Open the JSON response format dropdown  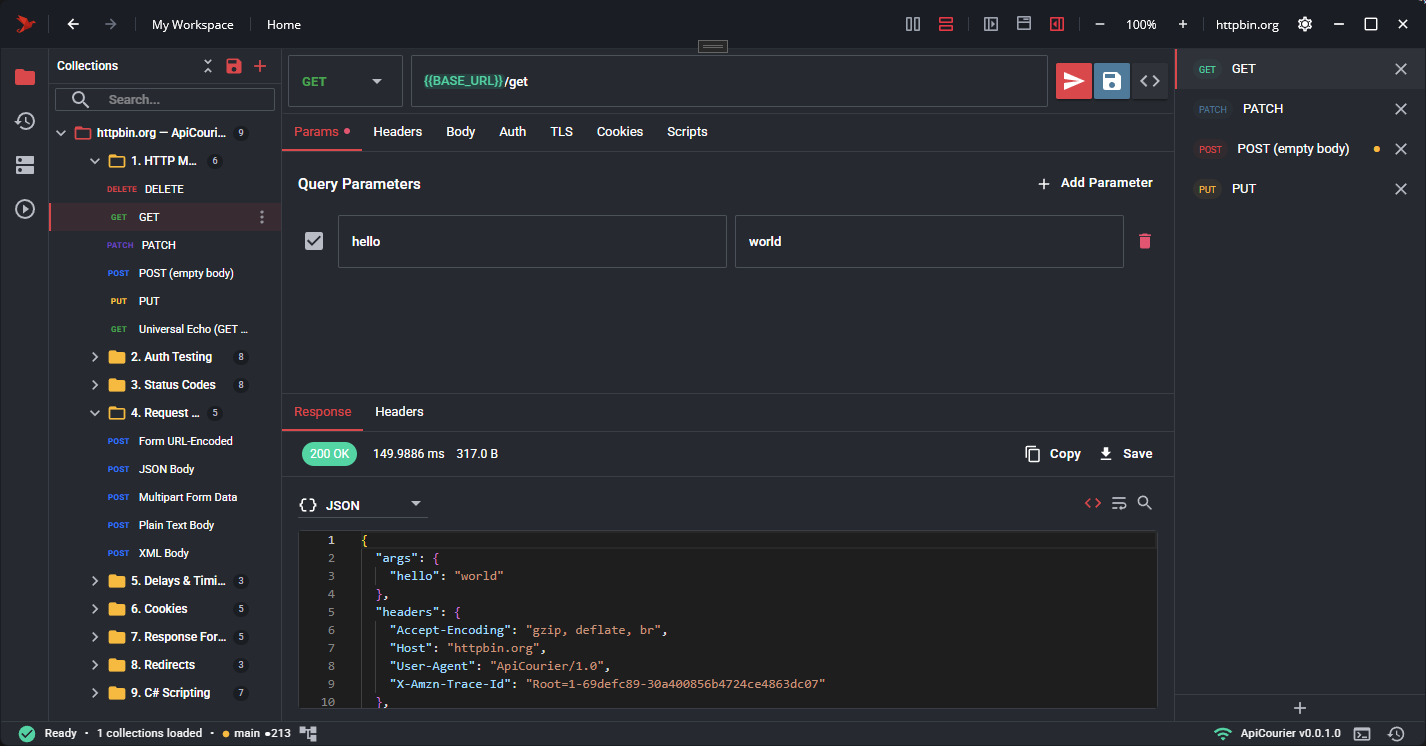(362, 505)
